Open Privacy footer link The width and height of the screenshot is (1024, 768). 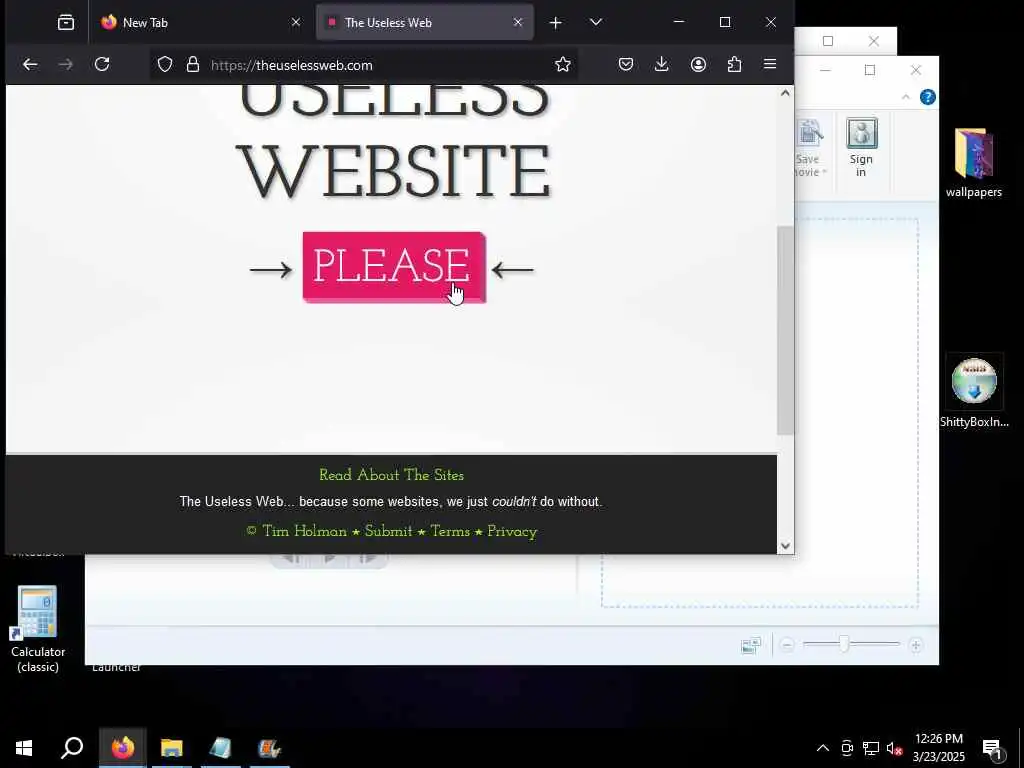click(x=512, y=531)
